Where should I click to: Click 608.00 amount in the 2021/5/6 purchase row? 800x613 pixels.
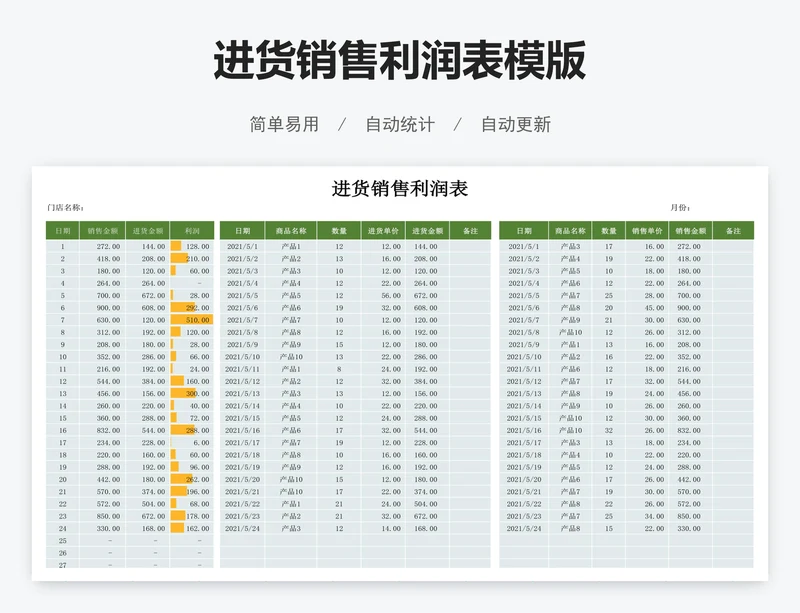coord(428,308)
